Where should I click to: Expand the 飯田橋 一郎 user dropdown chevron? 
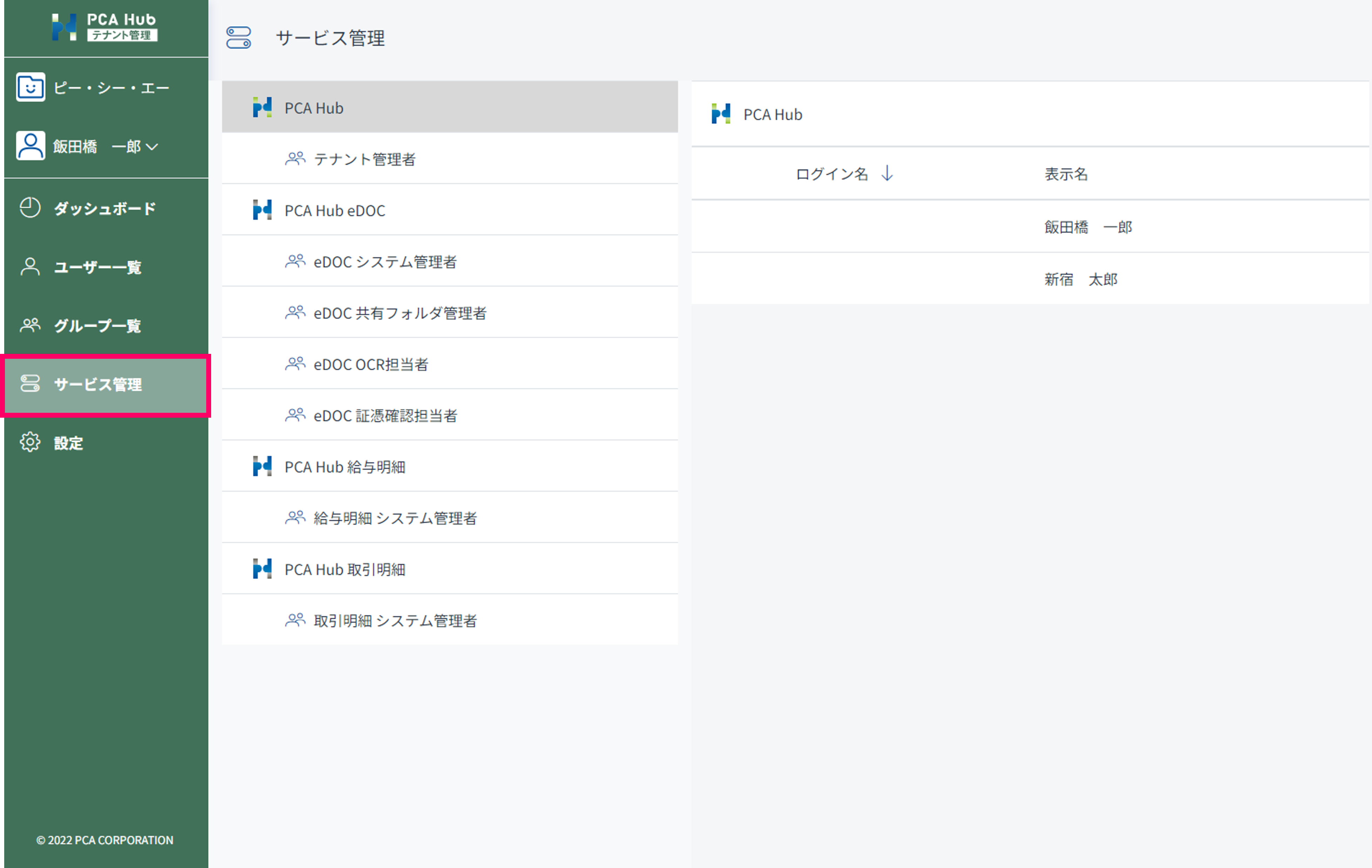pyautogui.click(x=152, y=147)
